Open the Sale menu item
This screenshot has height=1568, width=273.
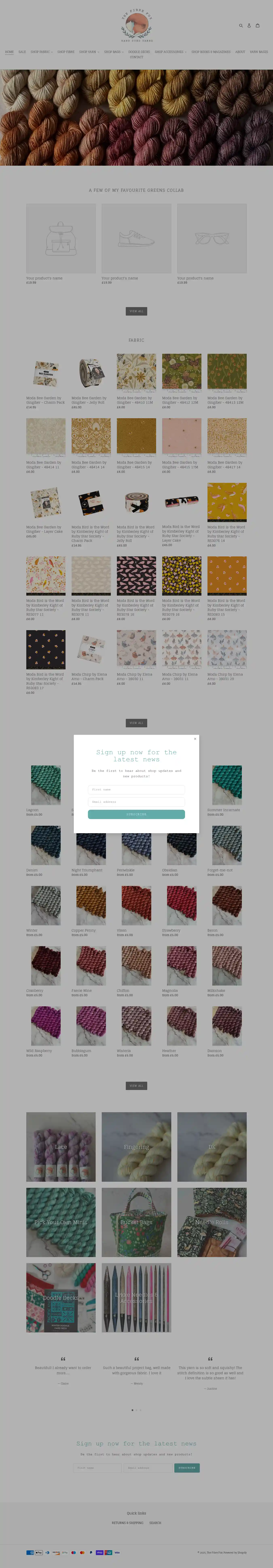(x=22, y=52)
